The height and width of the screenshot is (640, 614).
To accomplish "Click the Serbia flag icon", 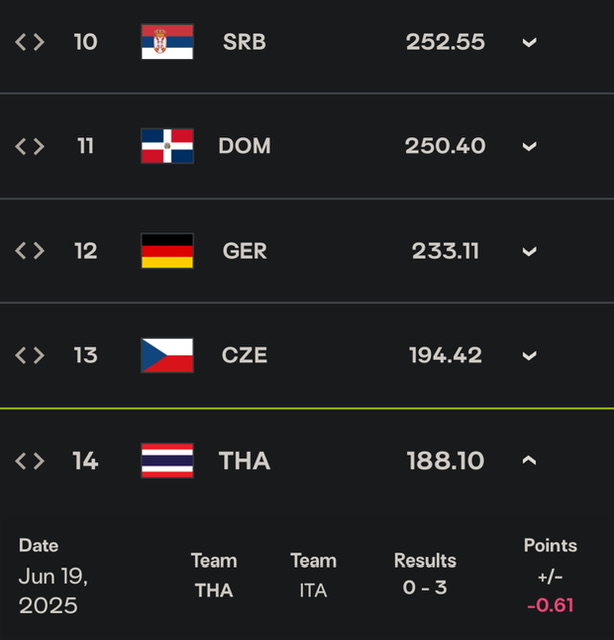I will pos(167,42).
